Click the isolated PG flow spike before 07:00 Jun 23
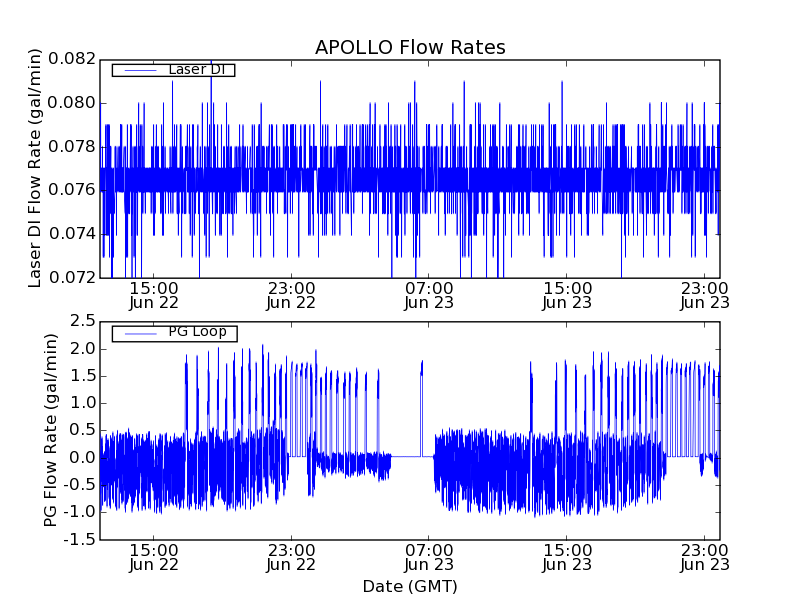 tap(422, 408)
